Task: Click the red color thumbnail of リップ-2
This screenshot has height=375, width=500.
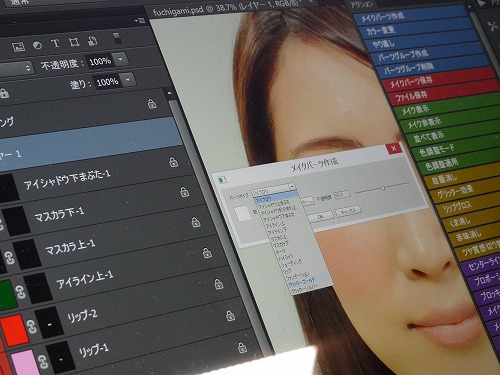Action: coord(14,330)
